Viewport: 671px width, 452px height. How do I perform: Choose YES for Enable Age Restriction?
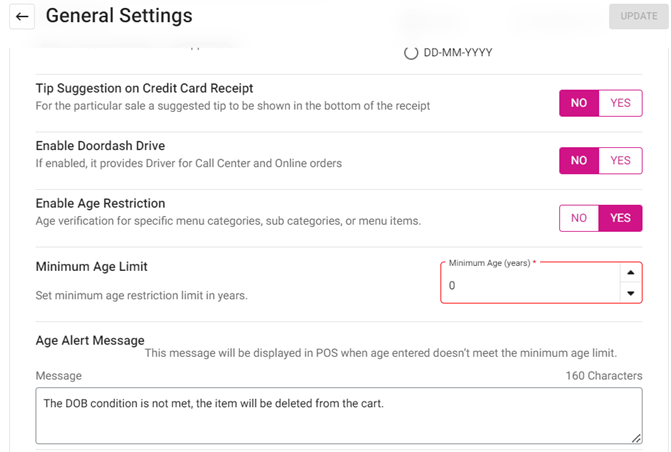pos(620,218)
